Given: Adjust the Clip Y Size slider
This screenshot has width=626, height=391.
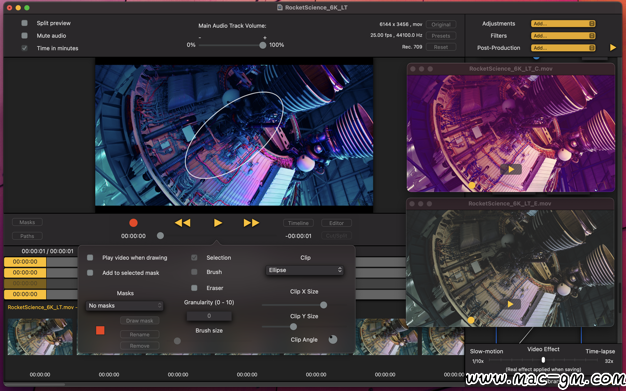Looking at the screenshot, I should 295,327.
